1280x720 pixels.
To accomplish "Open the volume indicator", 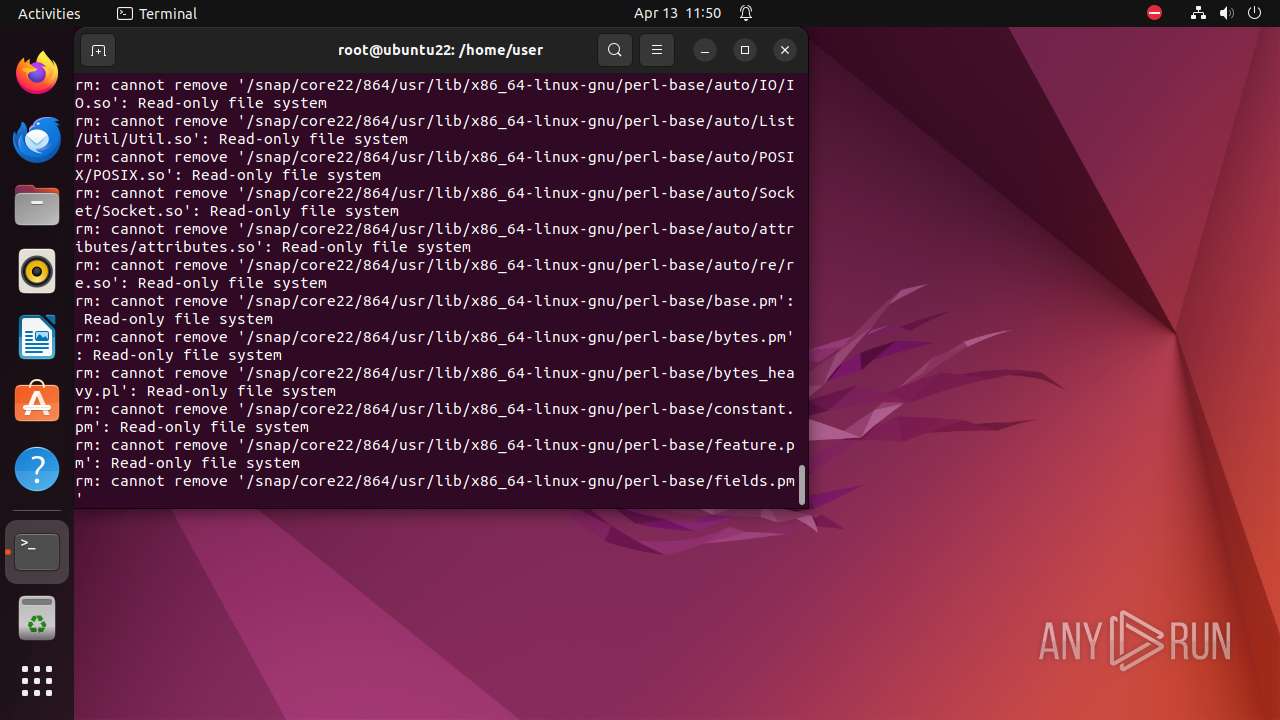I will point(1226,13).
